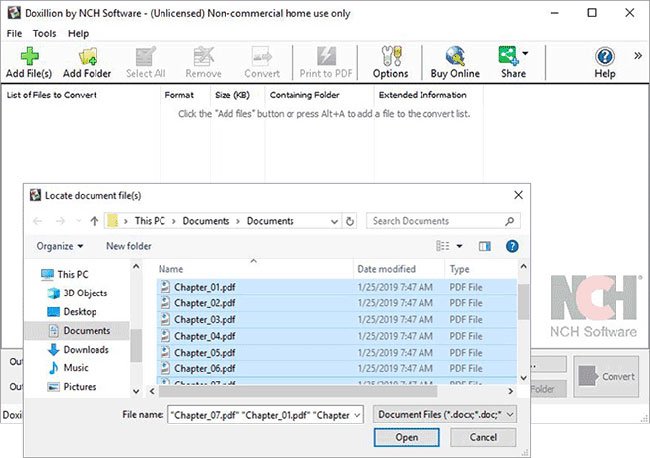The width and height of the screenshot is (650, 458).
Task: Open the view options dropdown arrow
Action: (x=459, y=246)
